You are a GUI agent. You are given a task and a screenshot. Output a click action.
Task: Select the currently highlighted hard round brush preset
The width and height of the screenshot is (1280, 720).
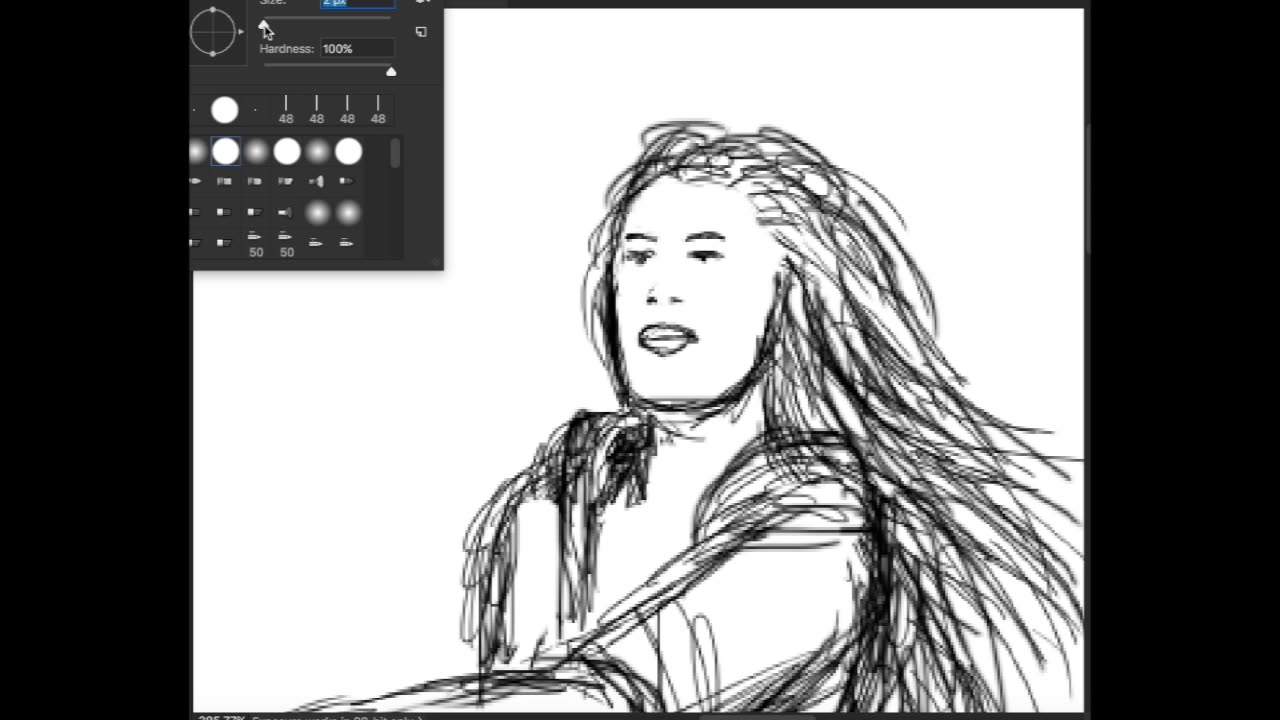(x=226, y=152)
